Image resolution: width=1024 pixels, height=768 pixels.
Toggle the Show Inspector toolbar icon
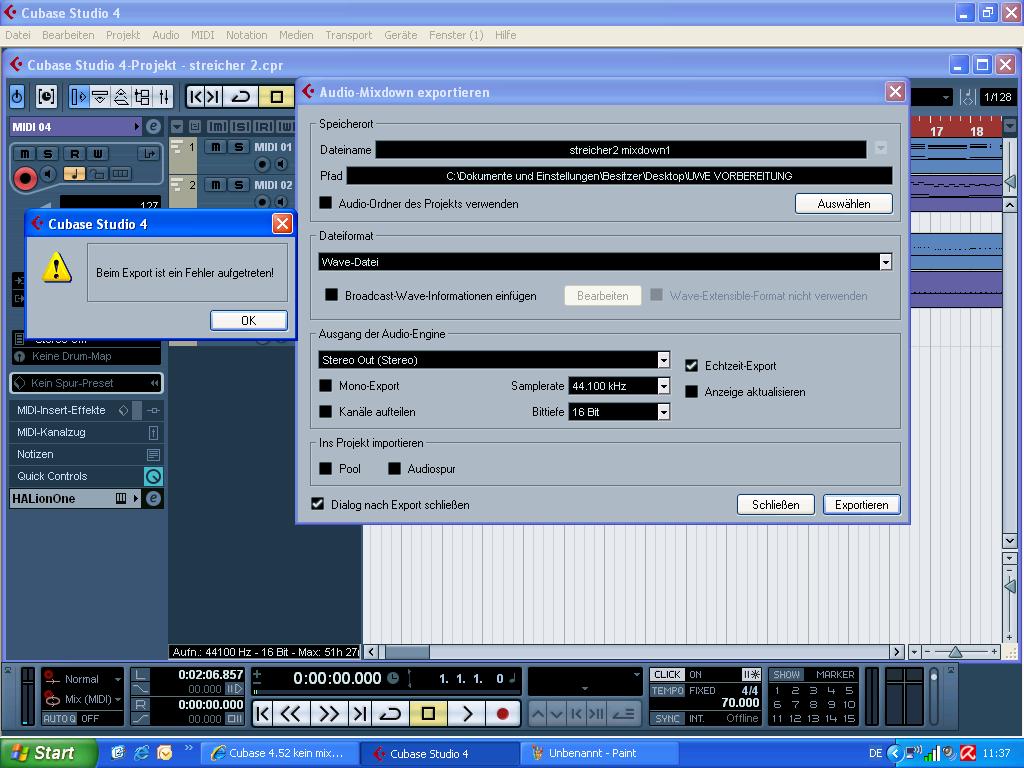(78, 97)
